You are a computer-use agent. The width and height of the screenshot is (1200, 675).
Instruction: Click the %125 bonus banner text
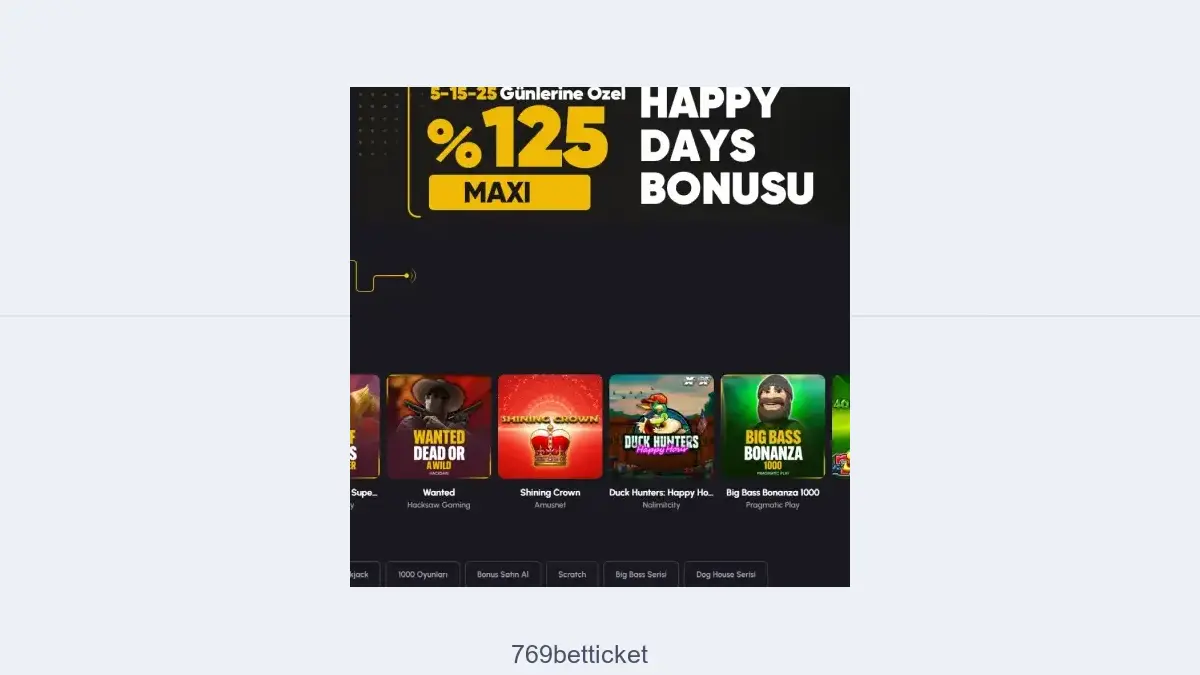pos(517,137)
